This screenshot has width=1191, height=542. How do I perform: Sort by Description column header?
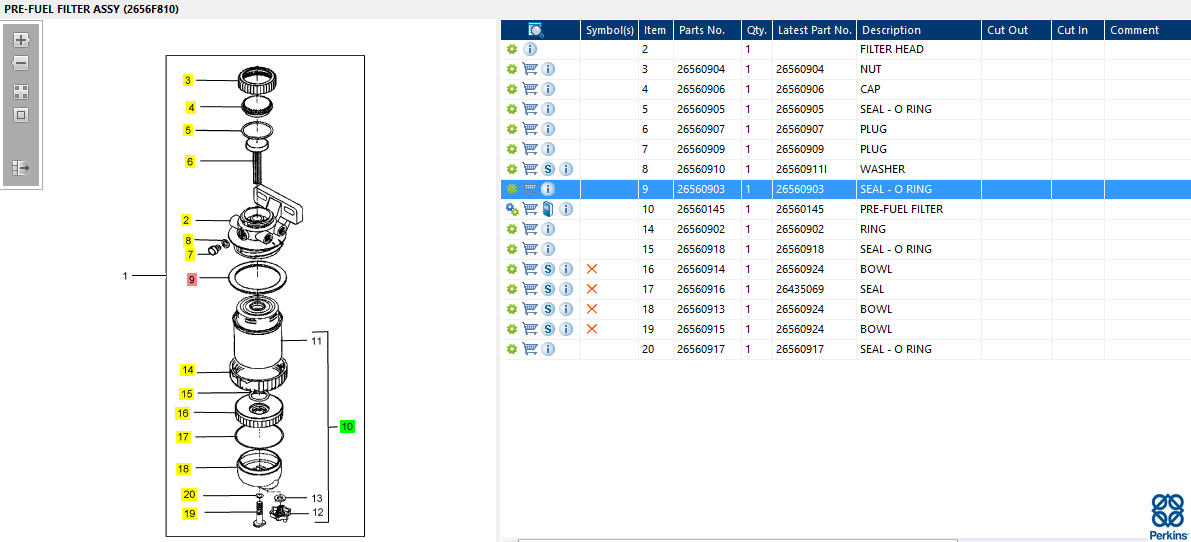(891, 30)
